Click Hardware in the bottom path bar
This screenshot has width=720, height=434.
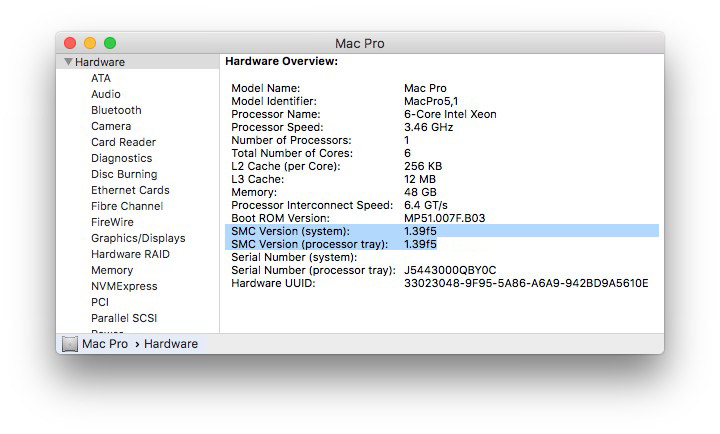pyautogui.click(x=171, y=344)
